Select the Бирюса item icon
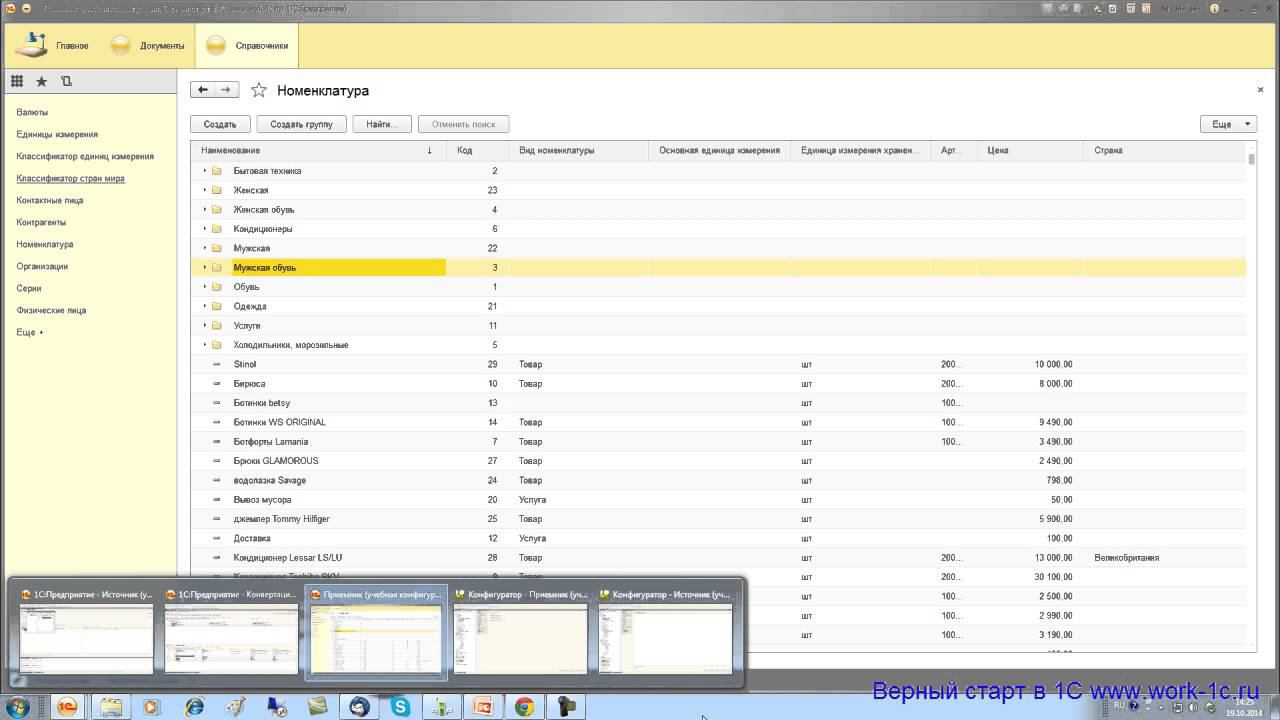This screenshot has height=720, width=1280. (216, 383)
